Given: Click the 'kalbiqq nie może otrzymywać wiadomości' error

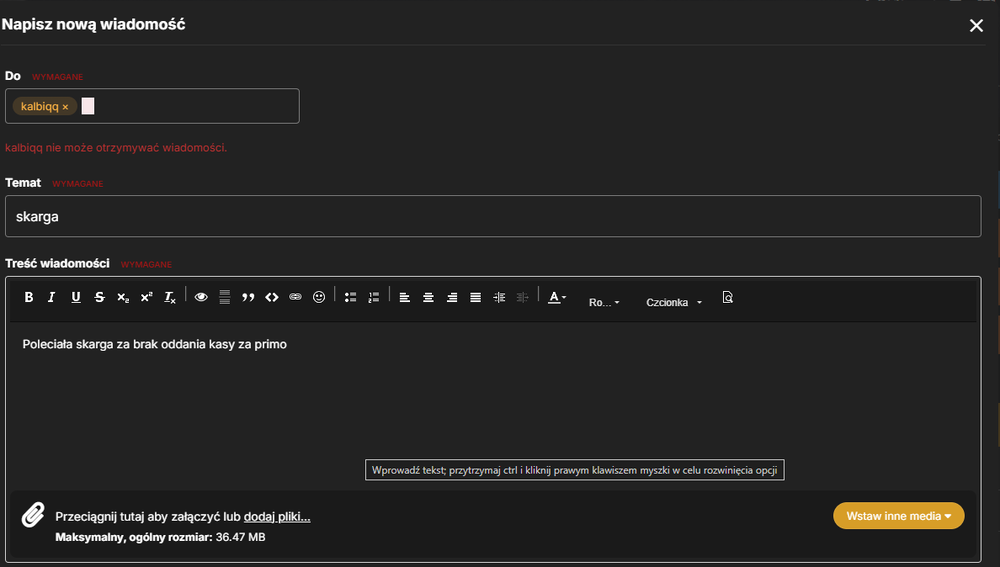Looking at the screenshot, I should (x=116, y=147).
